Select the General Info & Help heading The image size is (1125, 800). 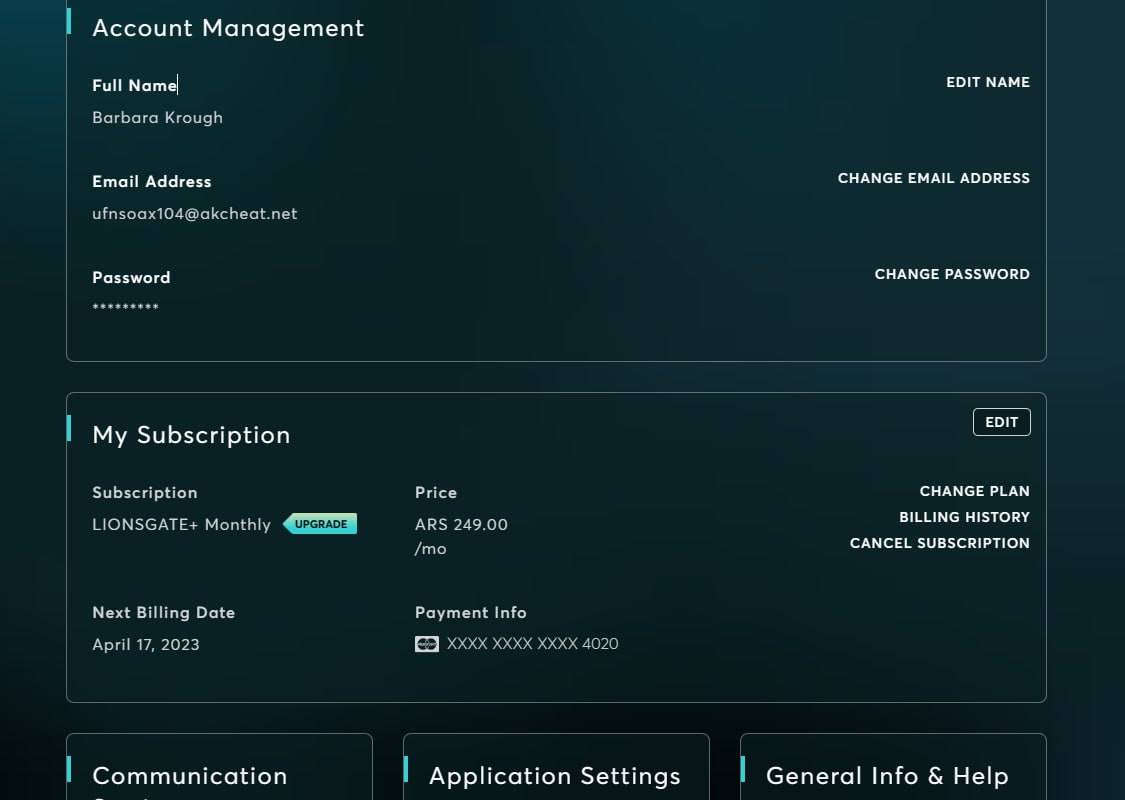point(886,776)
